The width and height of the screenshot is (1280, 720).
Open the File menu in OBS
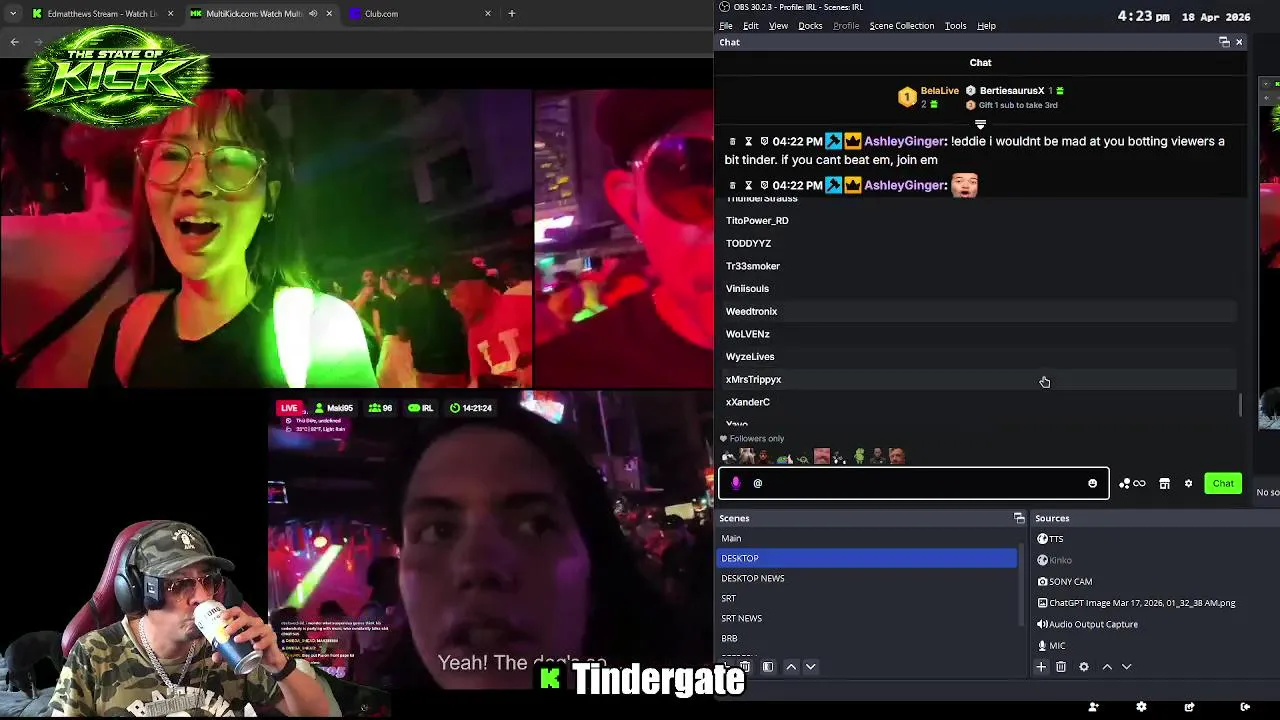click(x=726, y=26)
